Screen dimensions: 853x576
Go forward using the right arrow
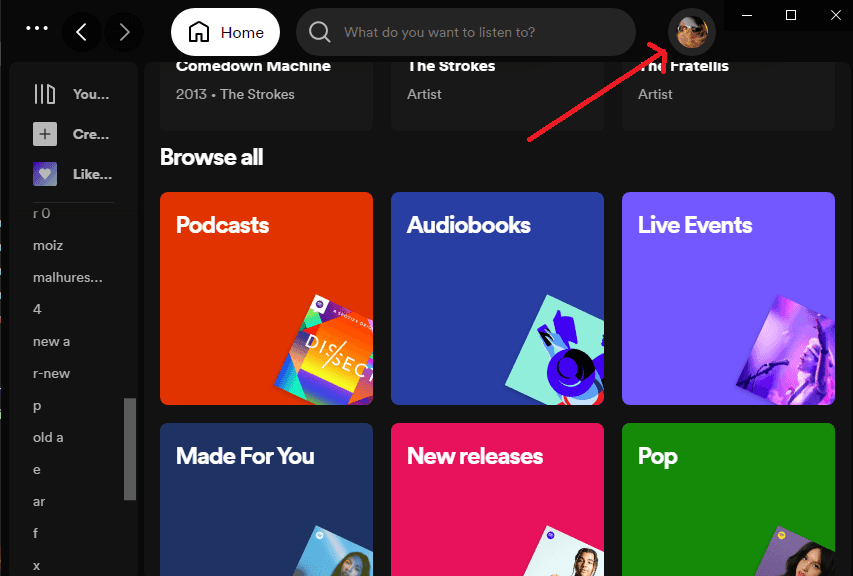tap(124, 32)
